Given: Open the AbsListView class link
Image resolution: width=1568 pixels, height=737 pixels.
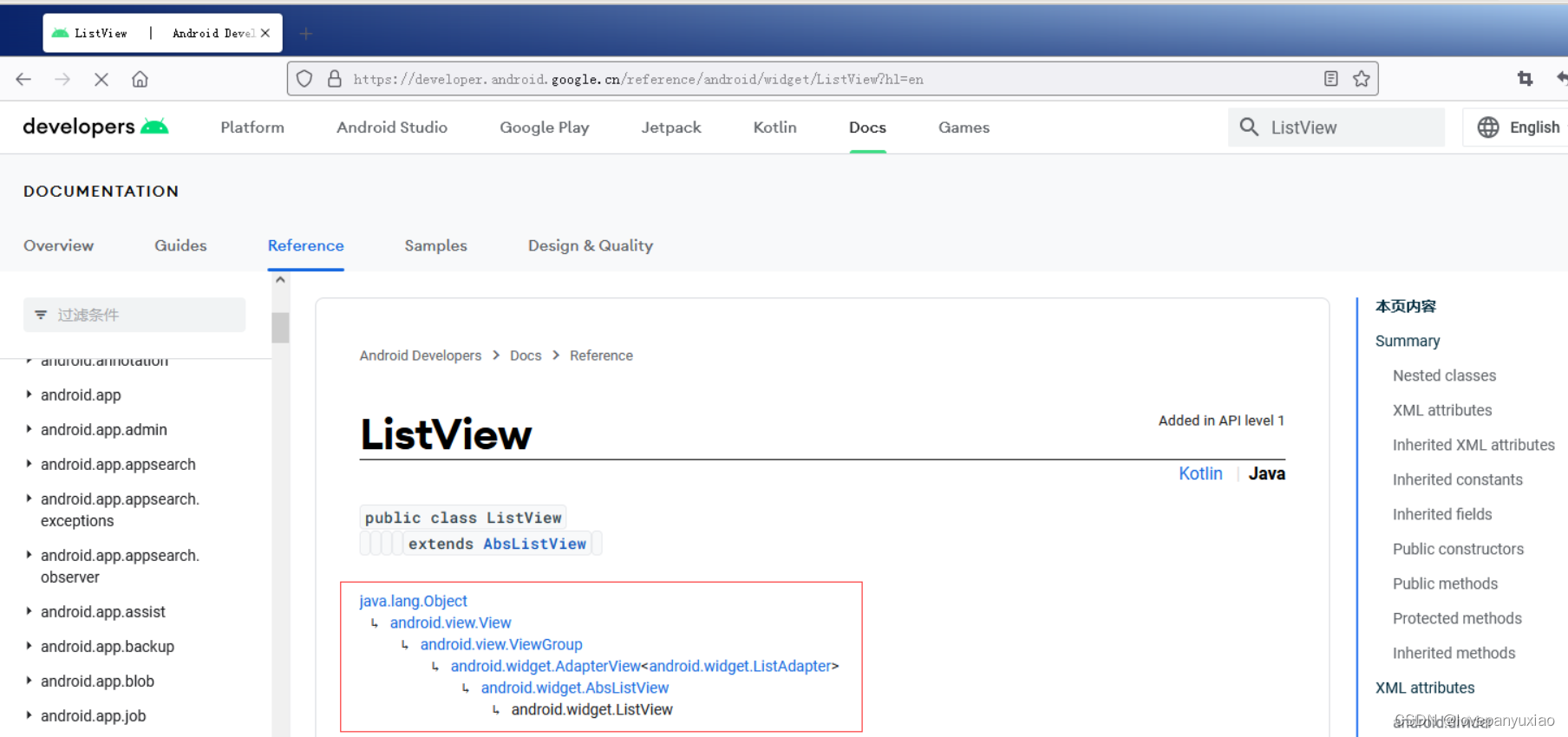Looking at the screenshot, I should [534, 544].
